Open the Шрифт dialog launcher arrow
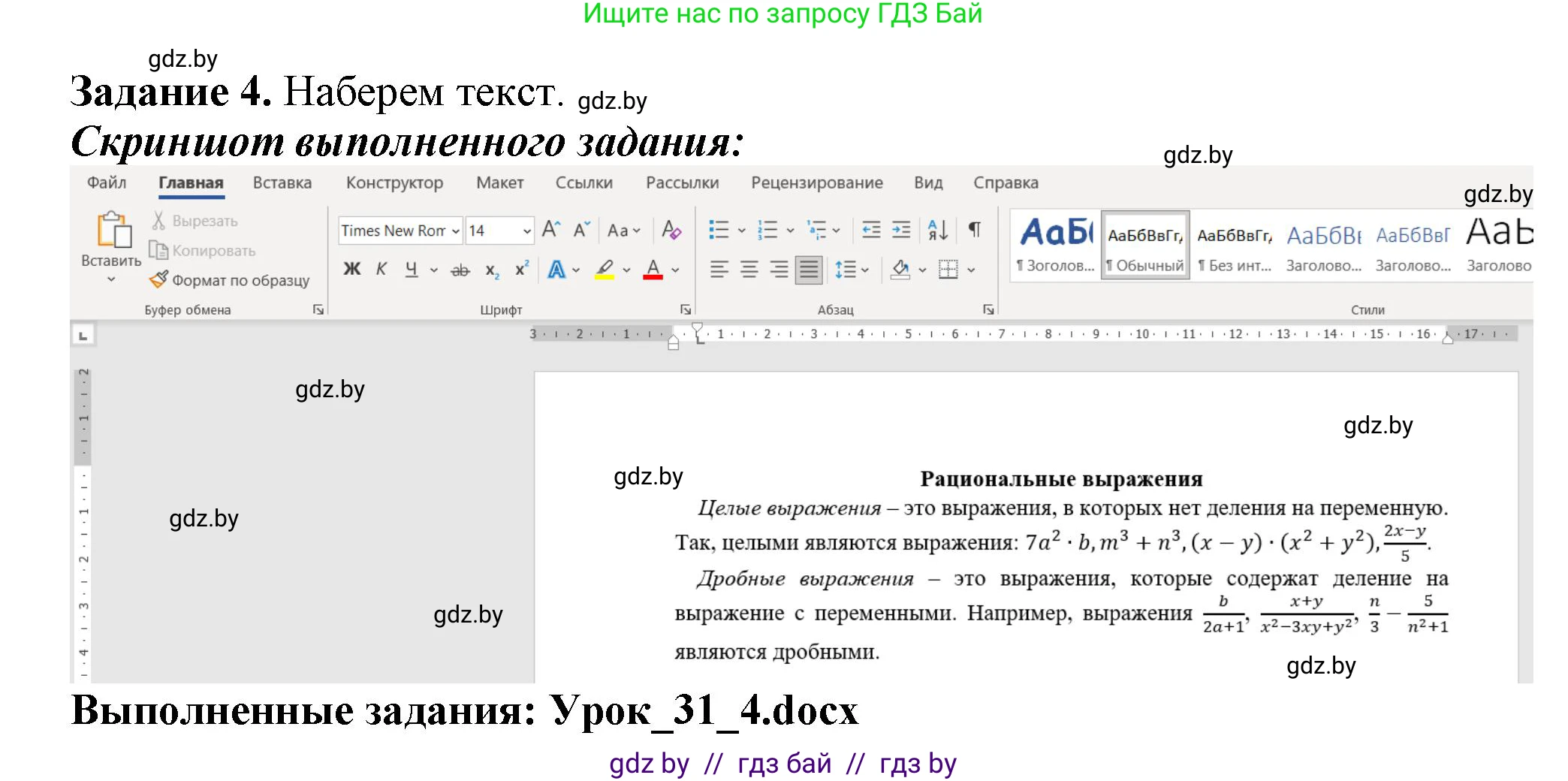1568x781 pixels. coord(684,309)
